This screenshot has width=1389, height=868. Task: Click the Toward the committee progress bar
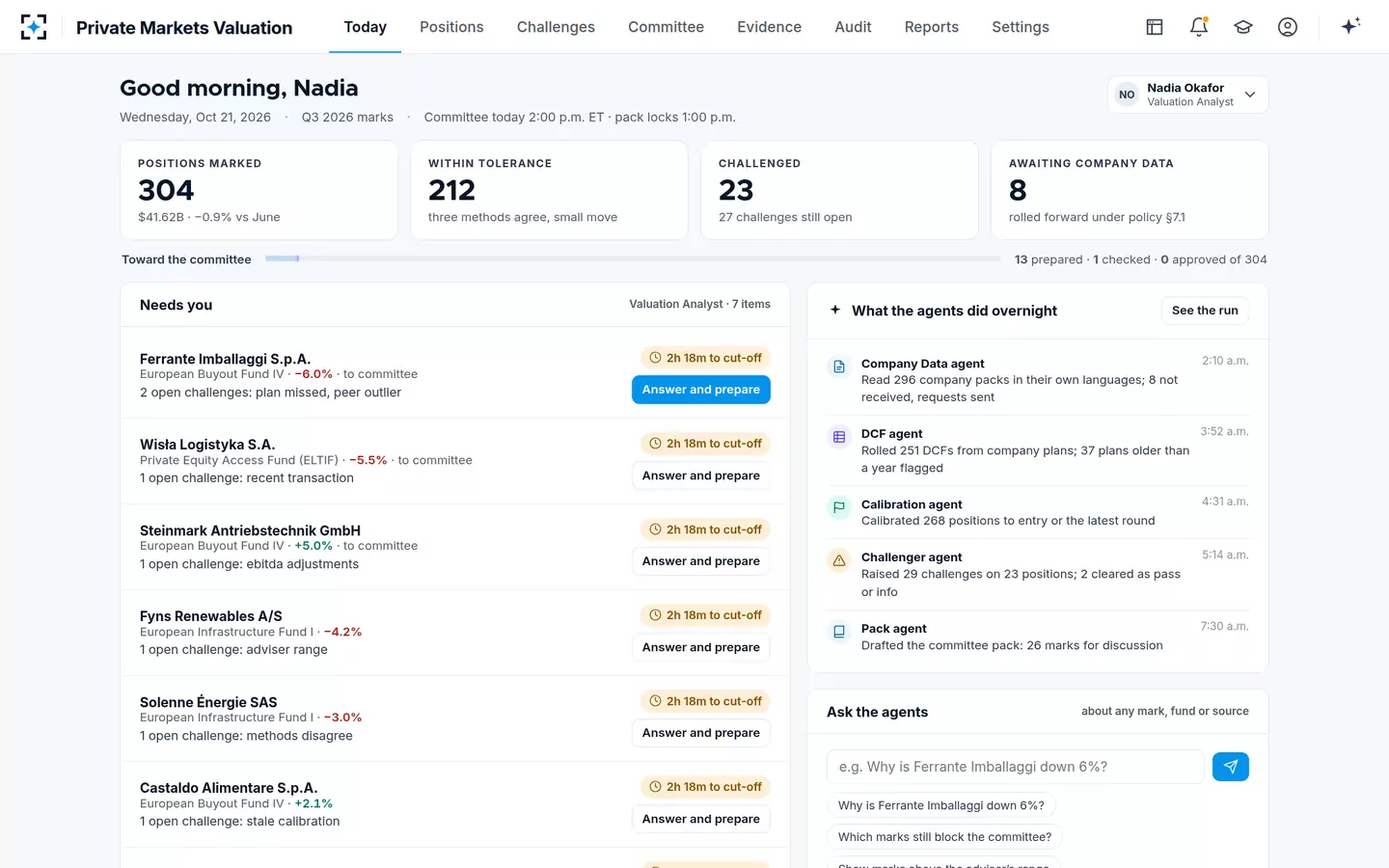pyautogui.click(x=633, y=258)
